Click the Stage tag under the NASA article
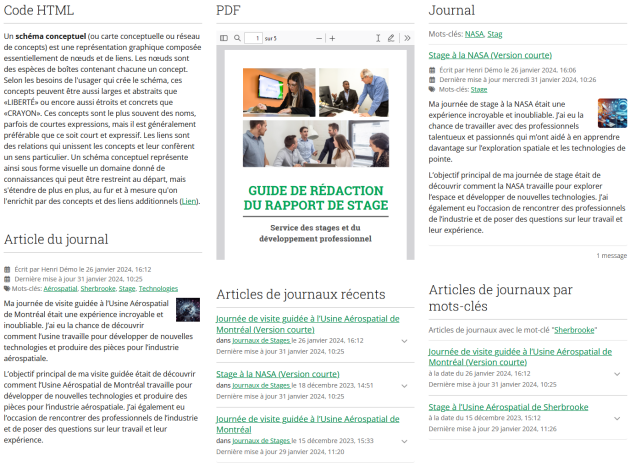Screen dimensions: 630x466 click(479, 89)
